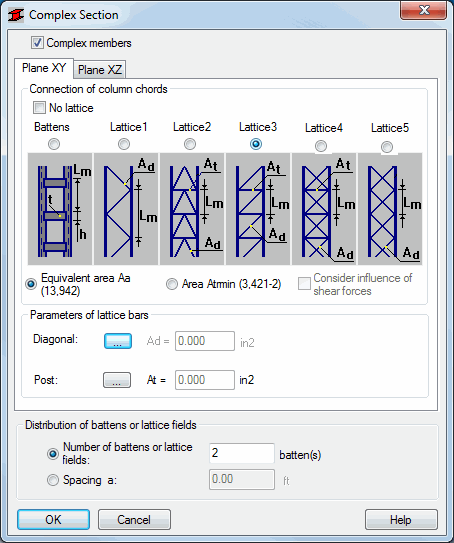This screenshot has width=454, height=543.
Task: Click the At area input field
Action: (x=205, y=380)
